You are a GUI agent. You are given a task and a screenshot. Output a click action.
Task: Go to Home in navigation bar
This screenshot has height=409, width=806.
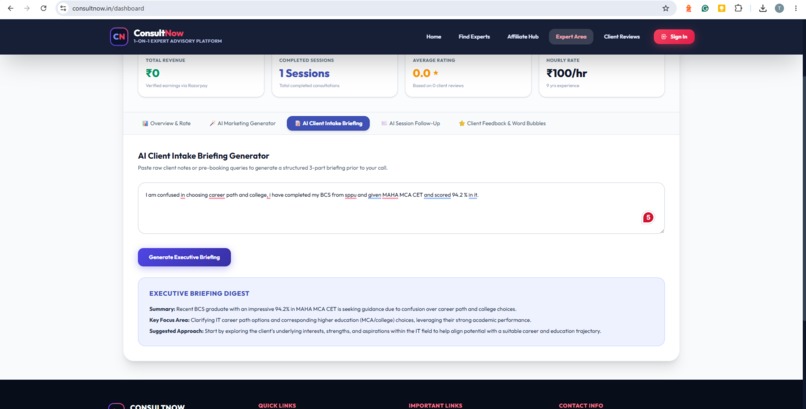click(x=433, y=36)
